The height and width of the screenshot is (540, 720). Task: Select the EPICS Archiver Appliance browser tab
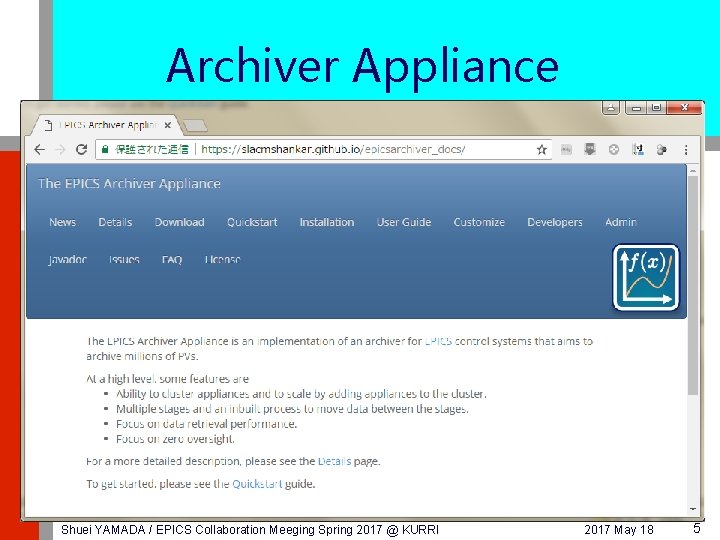coord(107,125)
